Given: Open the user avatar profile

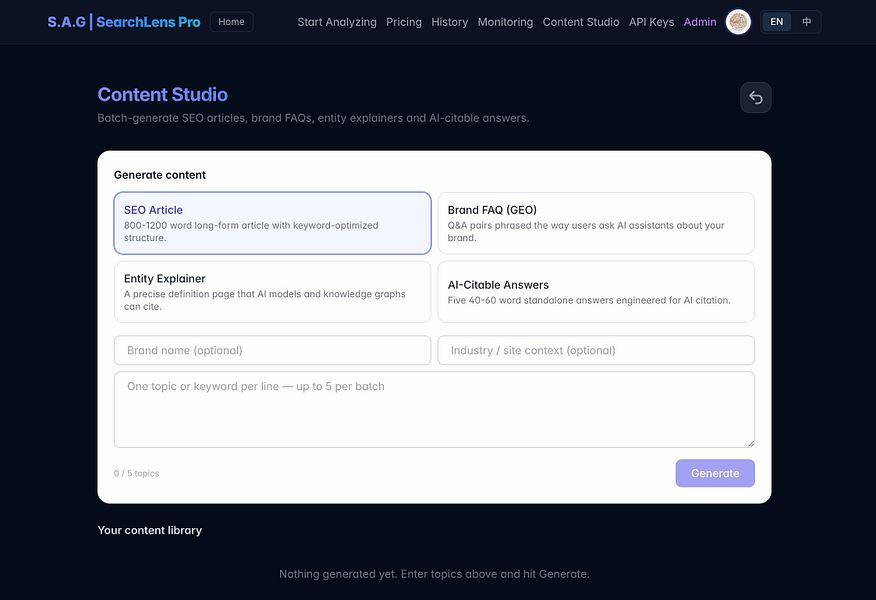Looking at the screenshot, I should click(x=738, y=22).
